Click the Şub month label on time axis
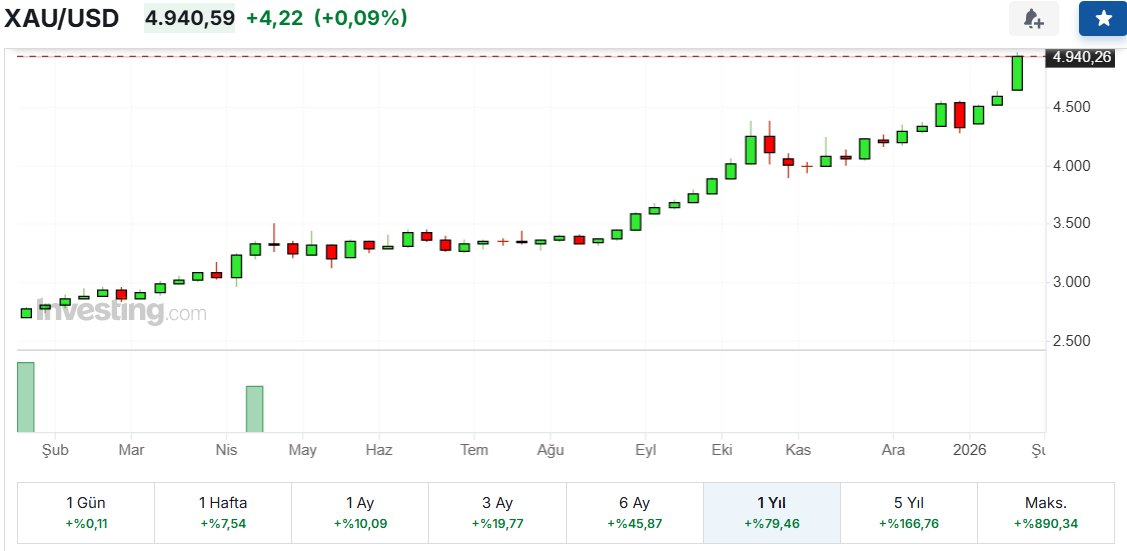 [x=56, y=450]
